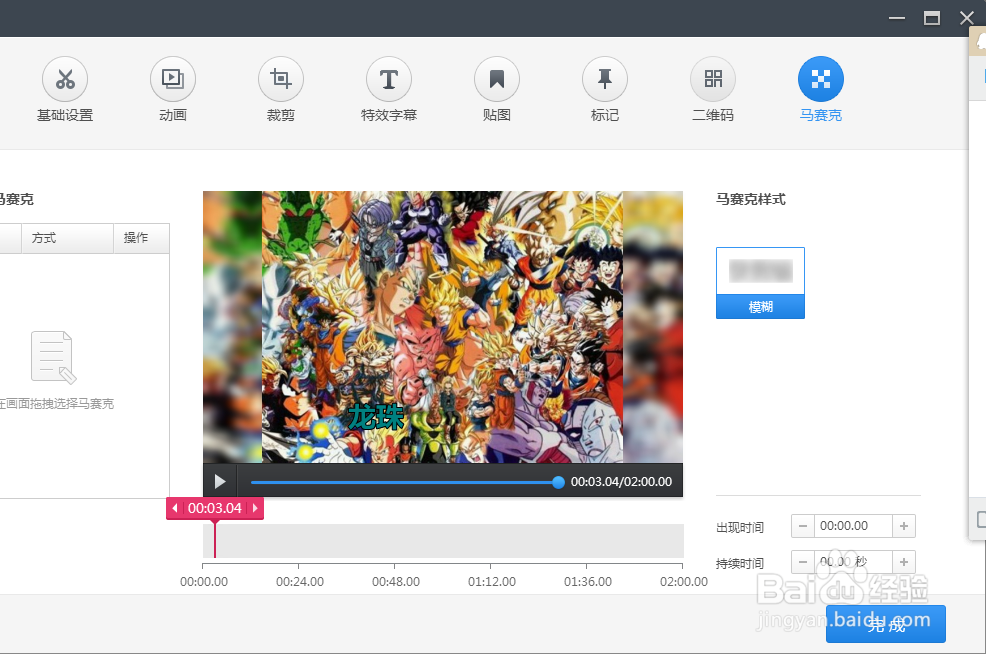Choose the 模糊 blur mosaic style
The height and width of the screenshot is (654, 986).
[x=760, y=283]
